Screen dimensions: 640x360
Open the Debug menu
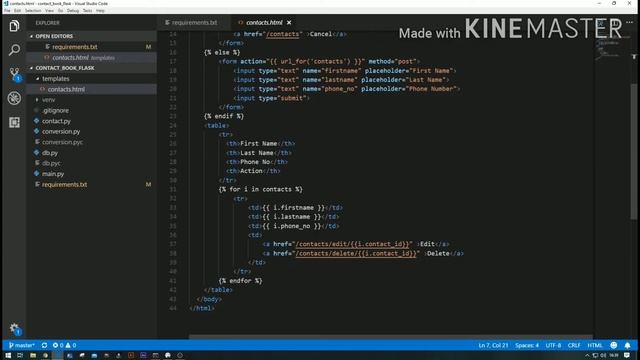point(73,11)
